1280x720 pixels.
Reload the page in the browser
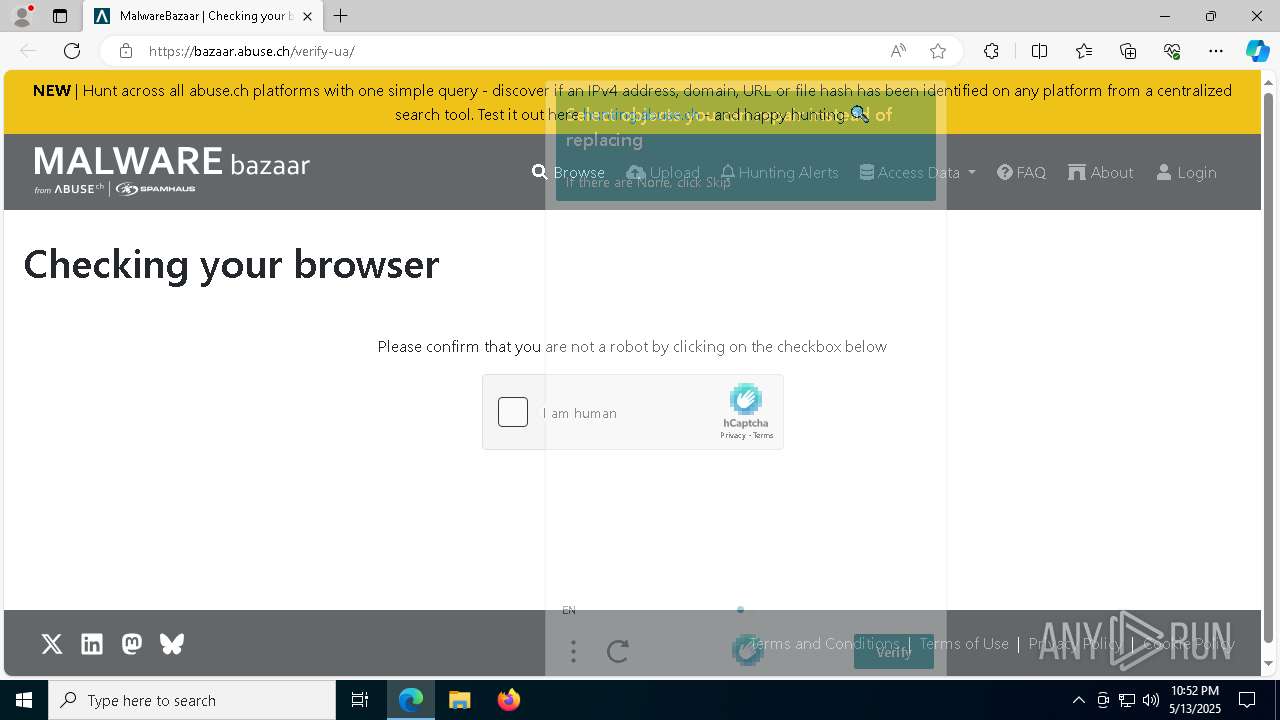(72, 51)
